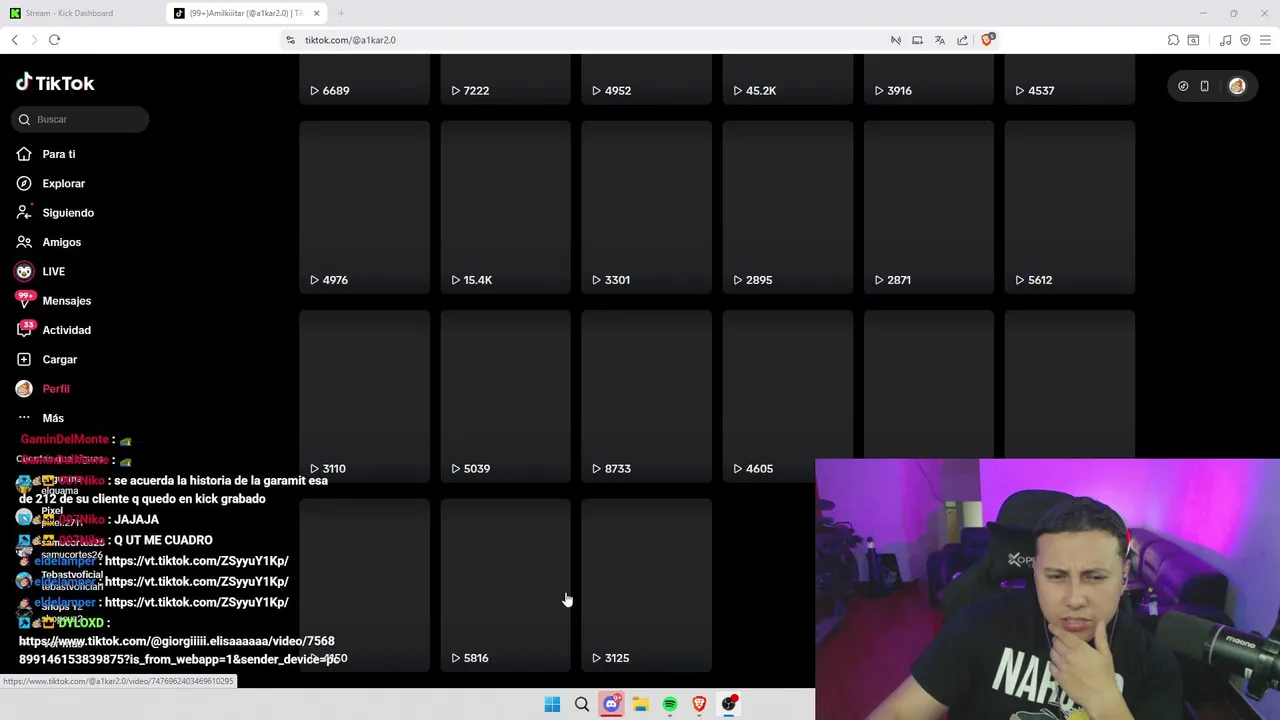Go to Siguiendo in sidebar
This screenshot has height=720, width=1280.
68,213
